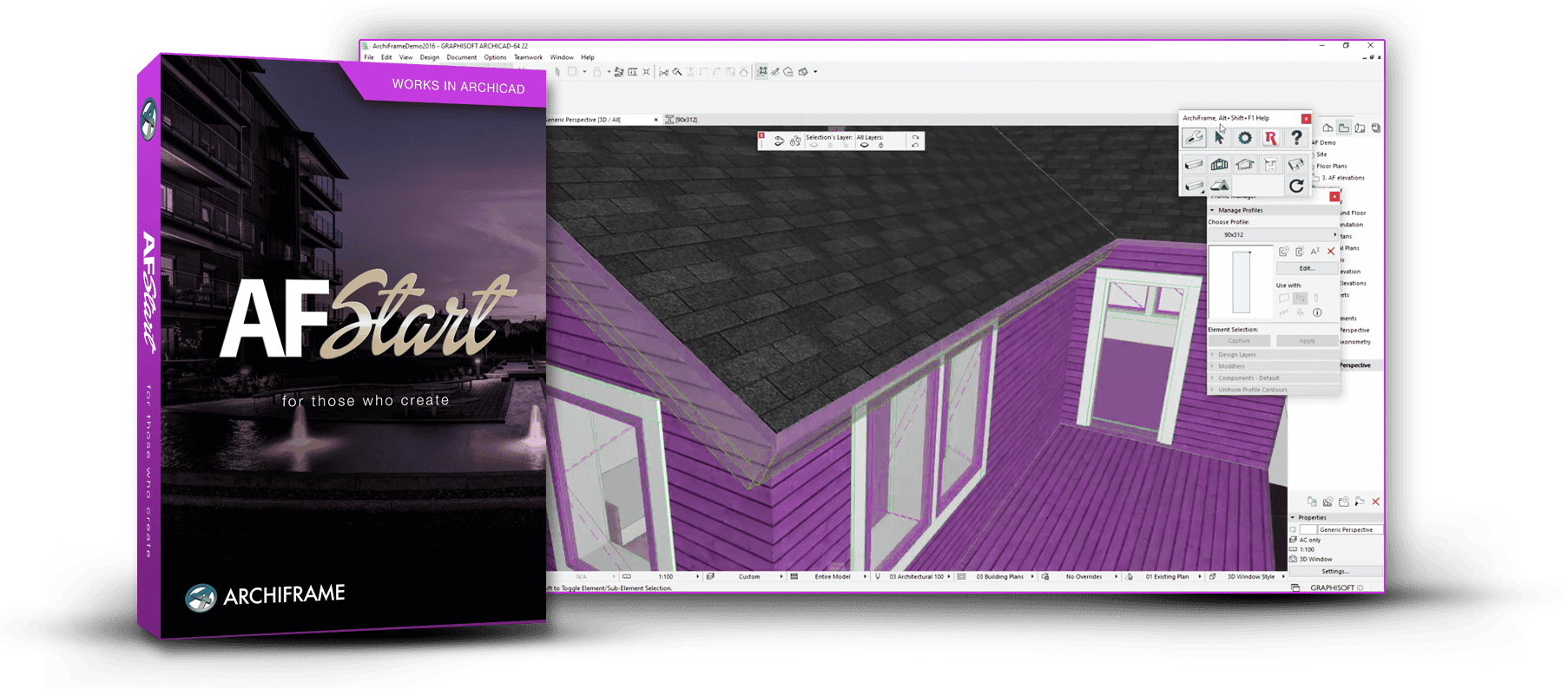Close the Generic Perspective tab

(x=656, y=120)
